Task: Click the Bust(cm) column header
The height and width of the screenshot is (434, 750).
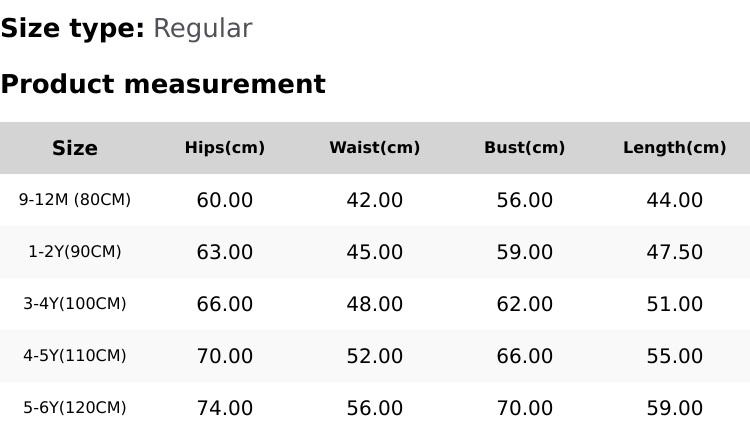Action: click(525, 148)
